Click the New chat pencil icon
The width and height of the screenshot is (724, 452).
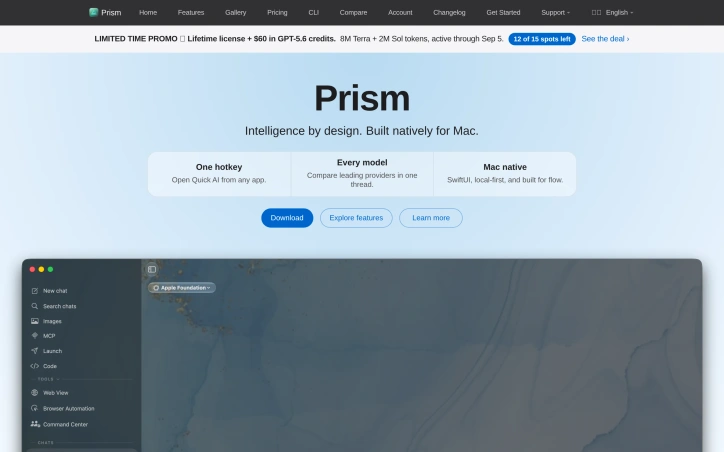pyautogui.click(x=35, y=291)
